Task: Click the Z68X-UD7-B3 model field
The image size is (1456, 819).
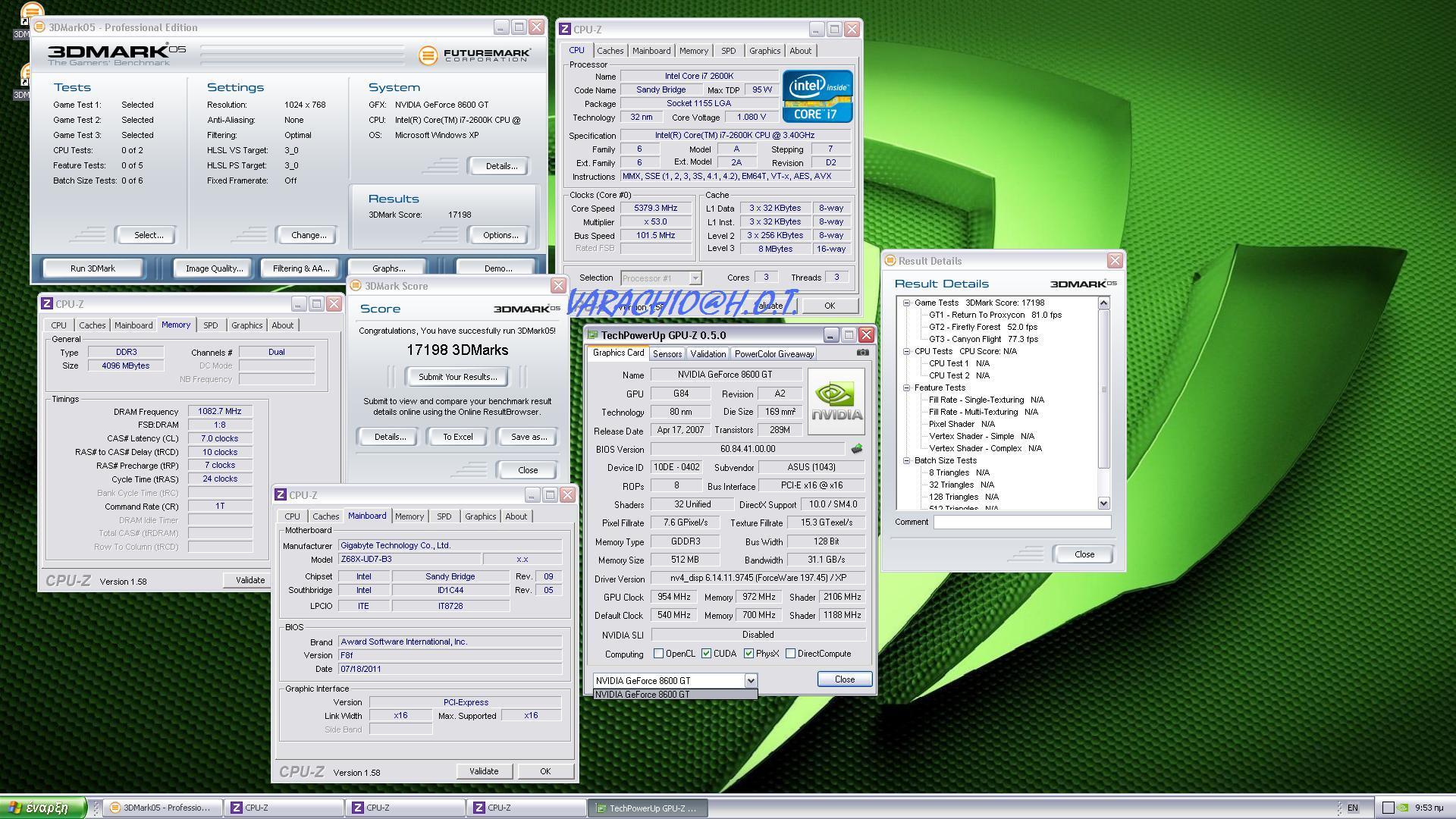Action: pyautogui.click(x=409, y=560)
